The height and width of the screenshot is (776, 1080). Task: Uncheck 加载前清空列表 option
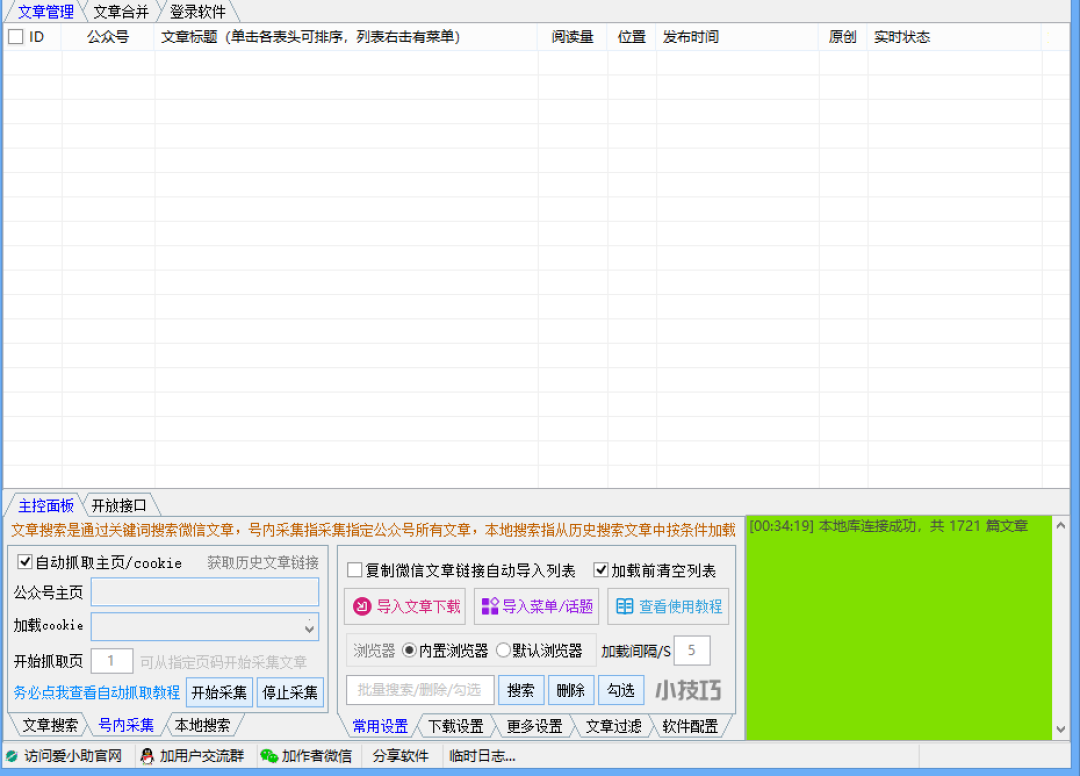[x=601, y=571]
